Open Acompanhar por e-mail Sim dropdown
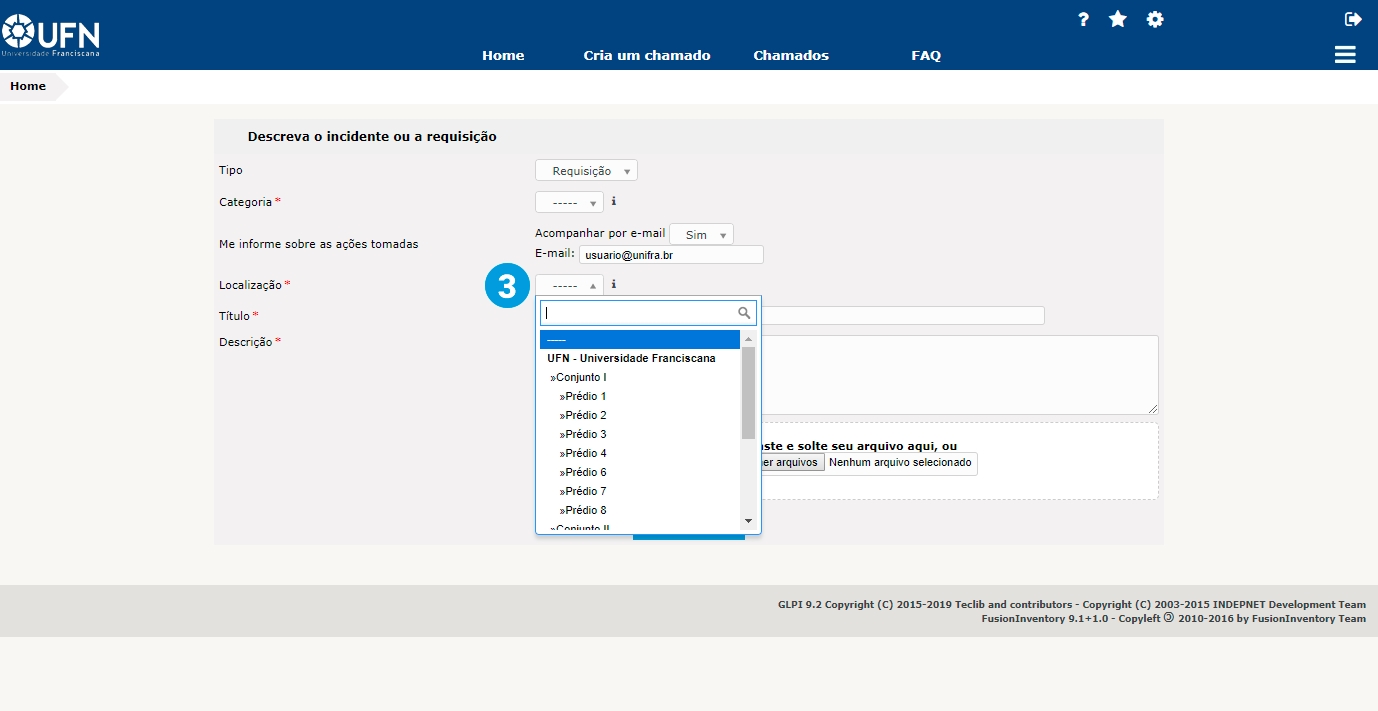1378x711 pixels. (701, 234)
